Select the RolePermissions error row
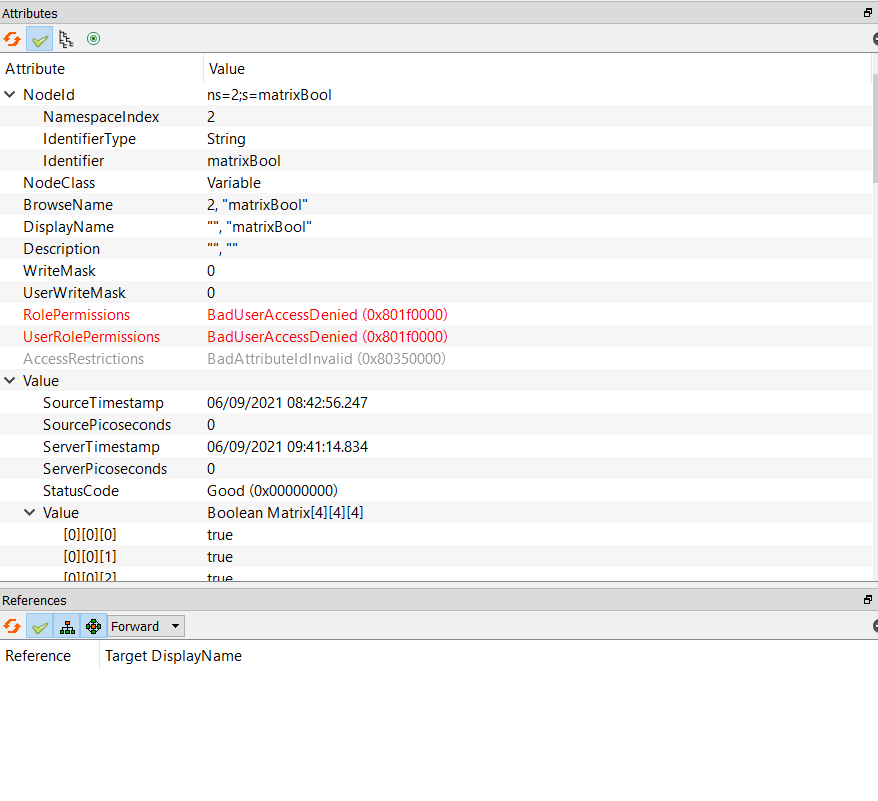878x801 pixels. pos(76,314)
